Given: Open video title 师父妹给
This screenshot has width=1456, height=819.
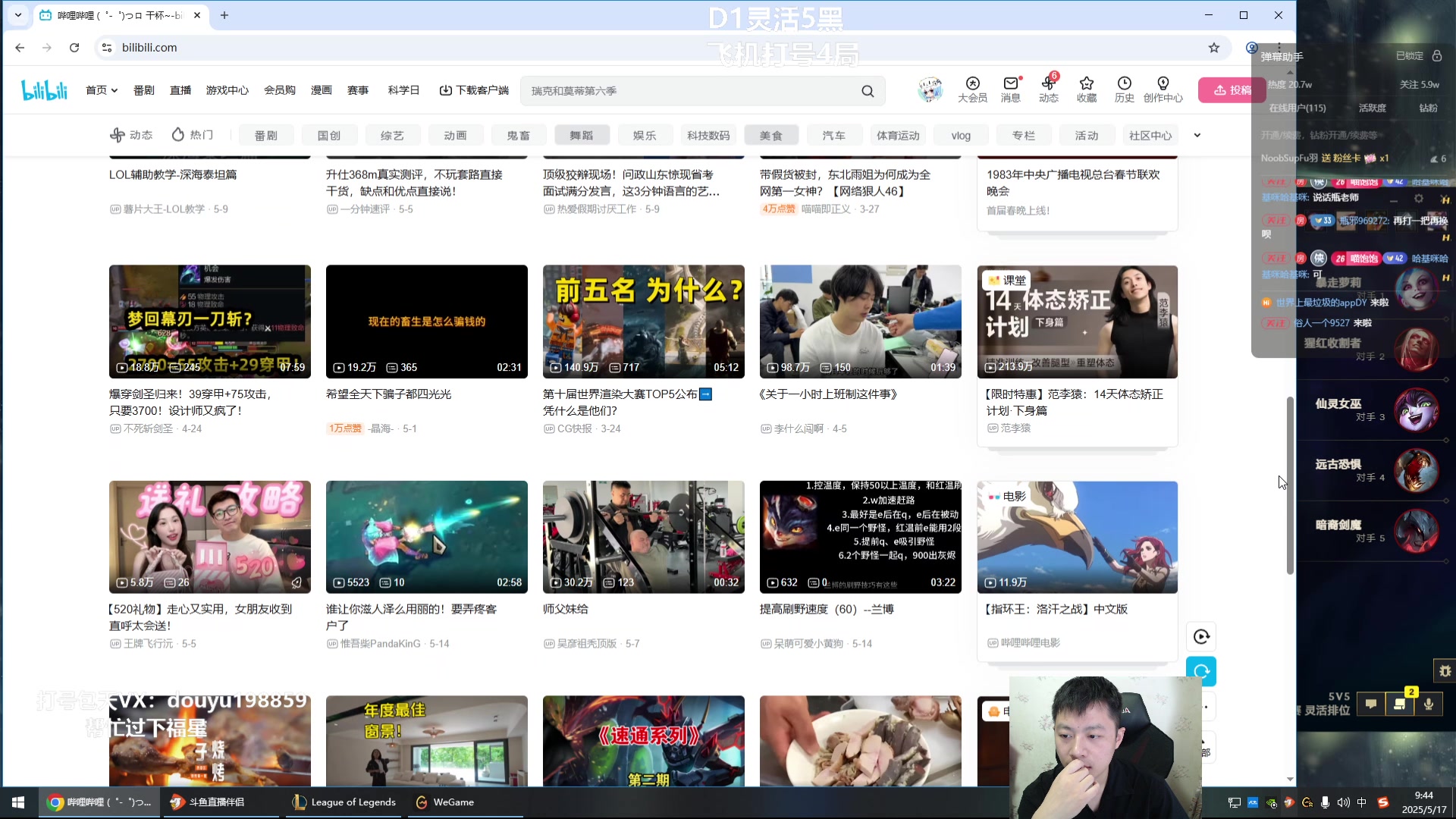Looking at the screenshot, I should (566, 609).
